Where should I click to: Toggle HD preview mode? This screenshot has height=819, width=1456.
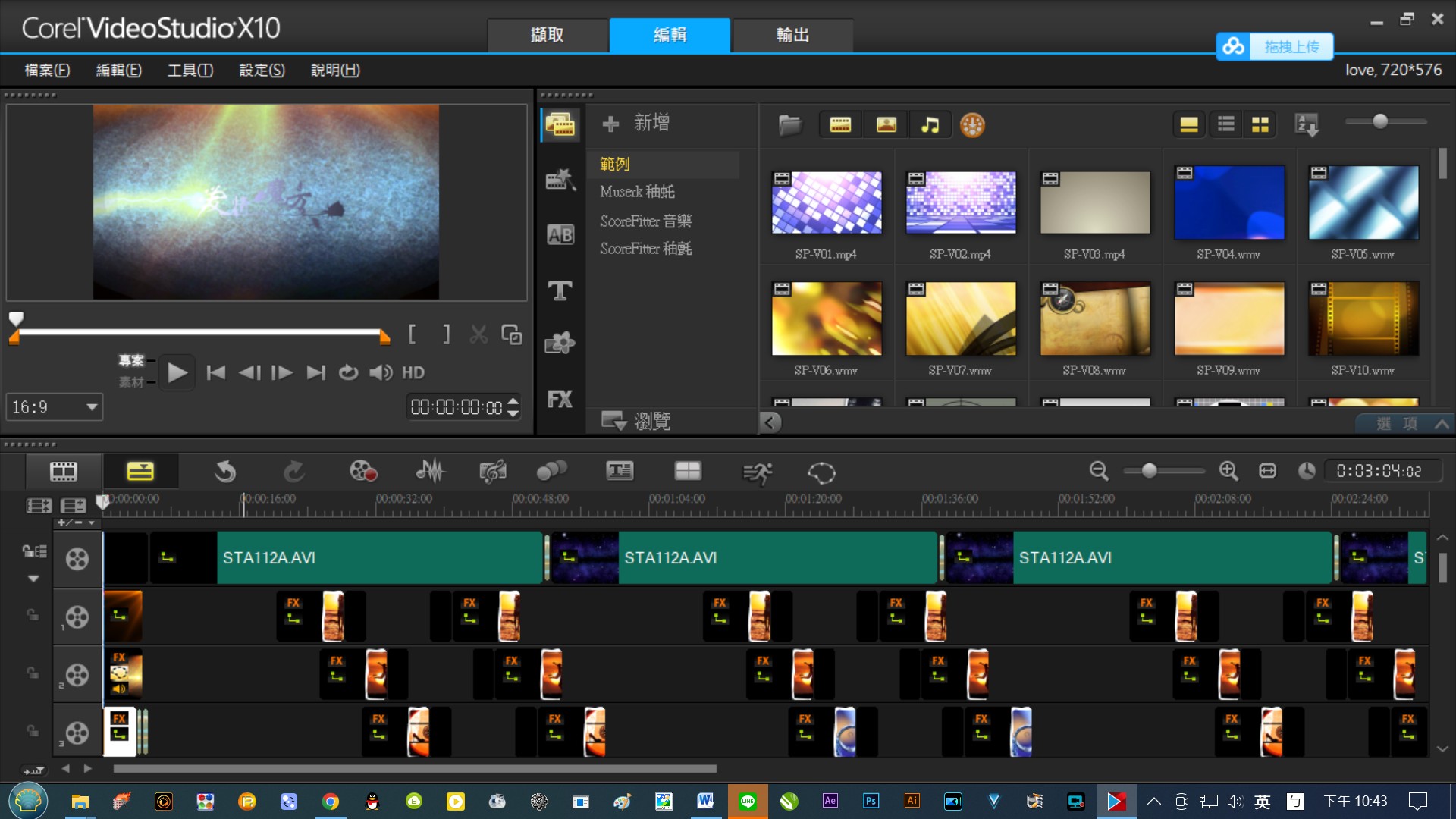(x=413, y=372)
